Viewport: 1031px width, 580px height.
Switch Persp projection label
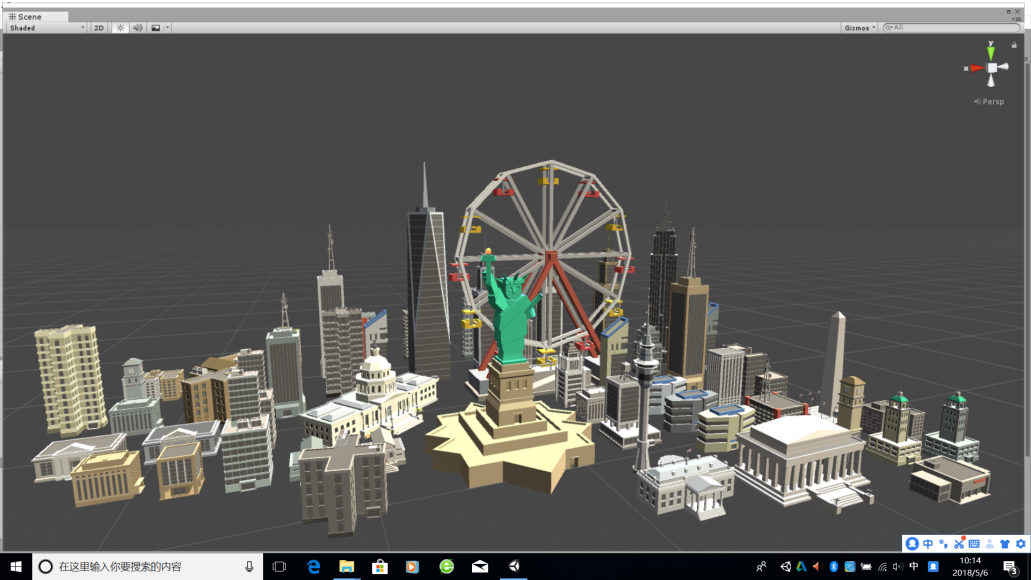[989, 101]
